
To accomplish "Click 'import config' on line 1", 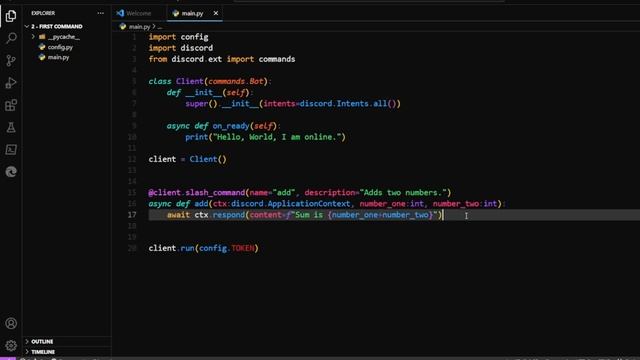I will coord(178,37).
